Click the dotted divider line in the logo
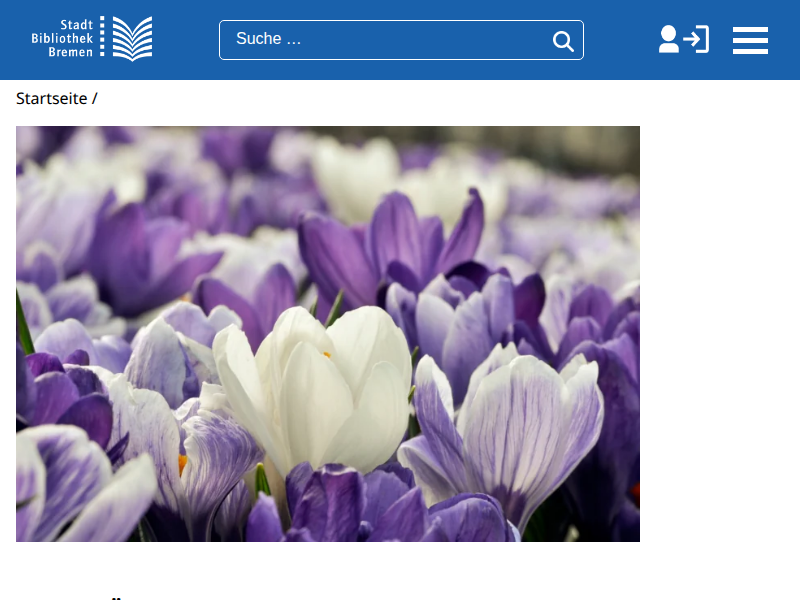Image resolution: width=800 pixels, height=600 pixels. (102, 39)
